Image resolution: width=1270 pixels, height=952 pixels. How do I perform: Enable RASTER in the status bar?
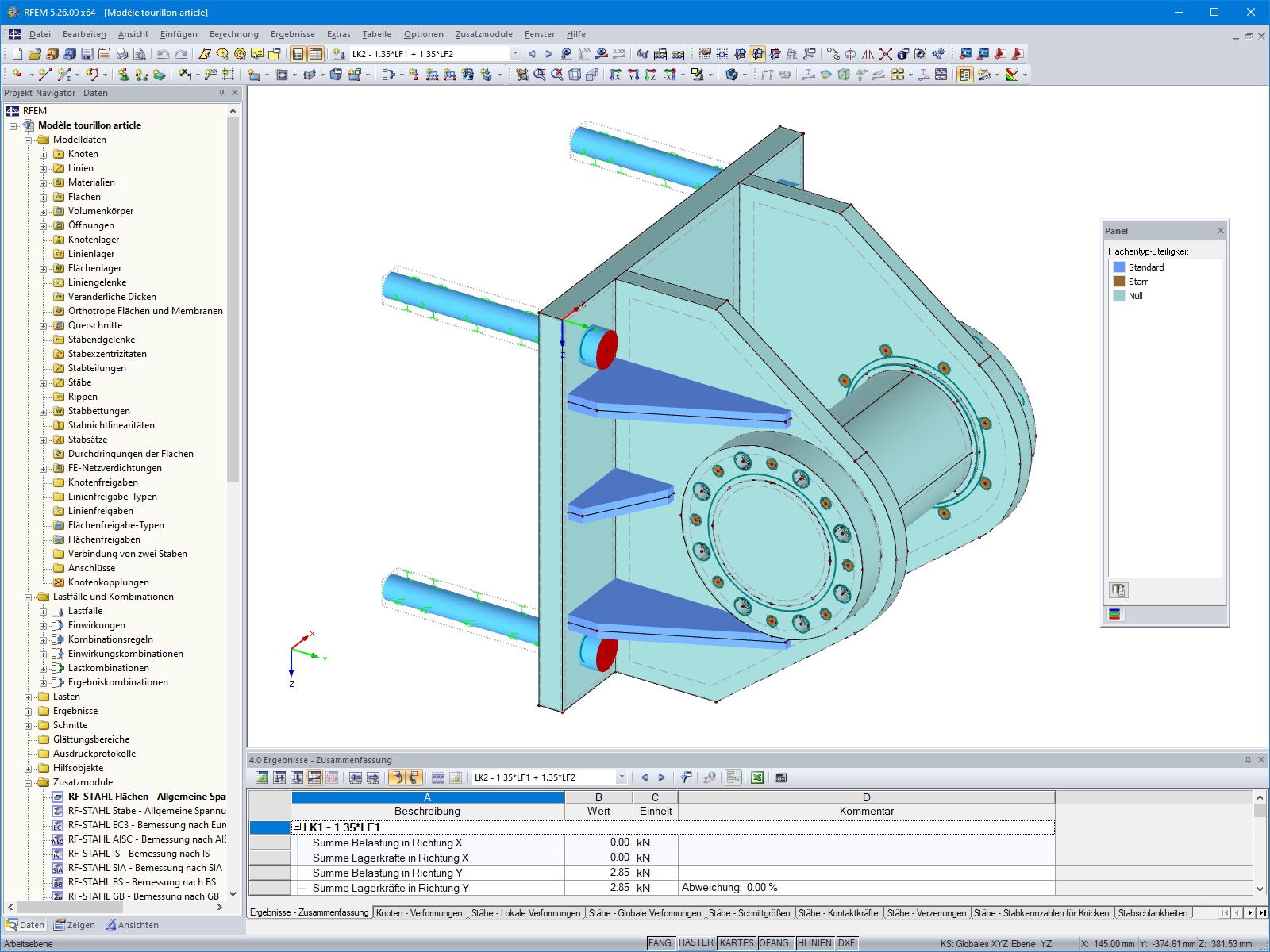(x=695, y=942)
